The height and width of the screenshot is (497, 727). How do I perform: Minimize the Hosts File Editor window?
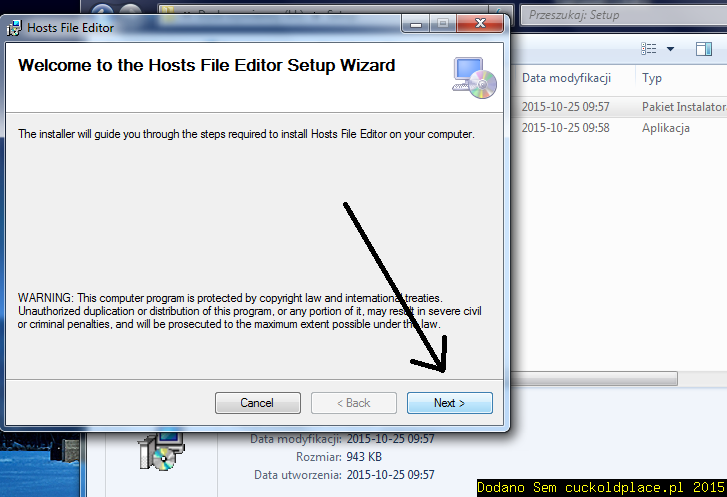[x=416, y=24]
